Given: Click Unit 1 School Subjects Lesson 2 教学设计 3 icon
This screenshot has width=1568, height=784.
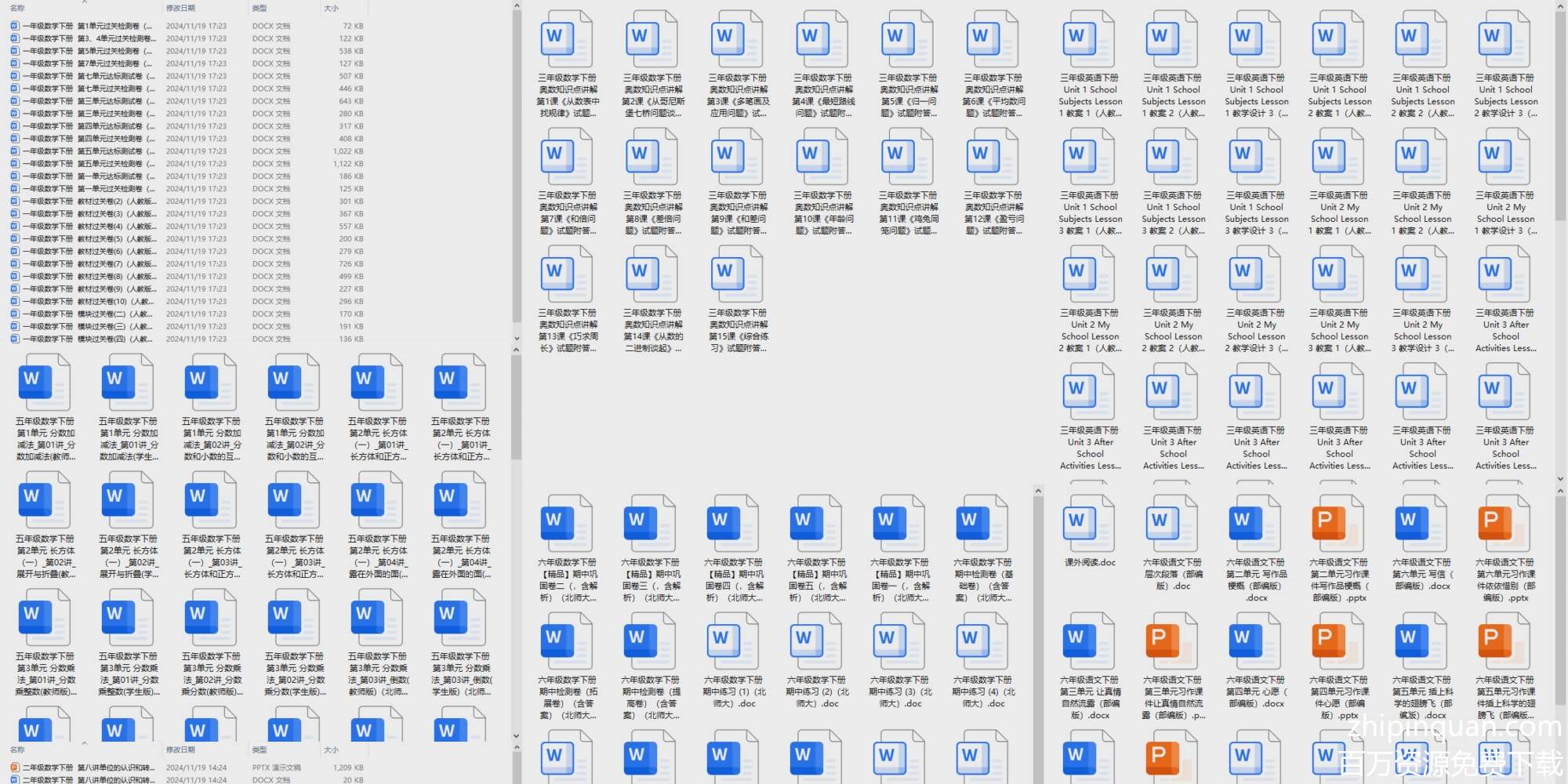Looking at the screenshot, I should click(1504, 39).
